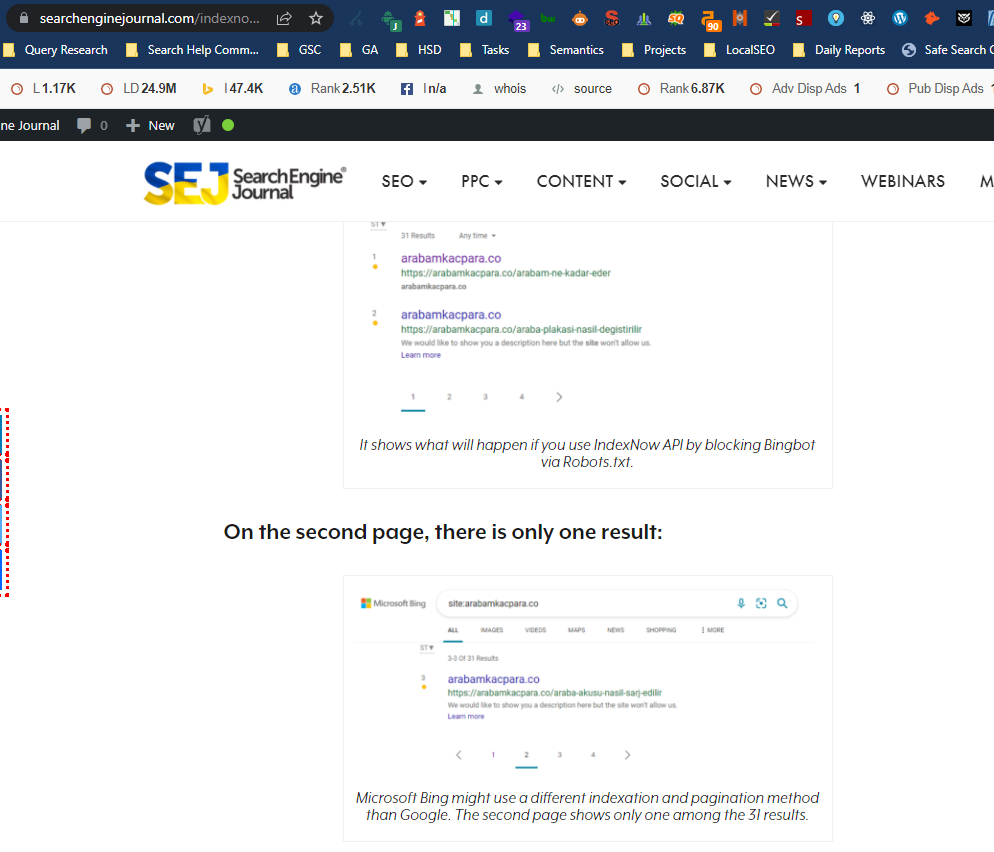
Task: Click the share page icon in address bar
Action: (x=284, y=18)
